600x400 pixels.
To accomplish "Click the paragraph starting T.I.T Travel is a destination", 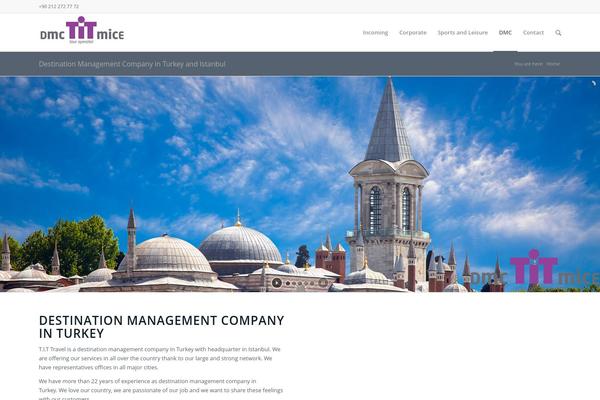I will pos(160,358).
